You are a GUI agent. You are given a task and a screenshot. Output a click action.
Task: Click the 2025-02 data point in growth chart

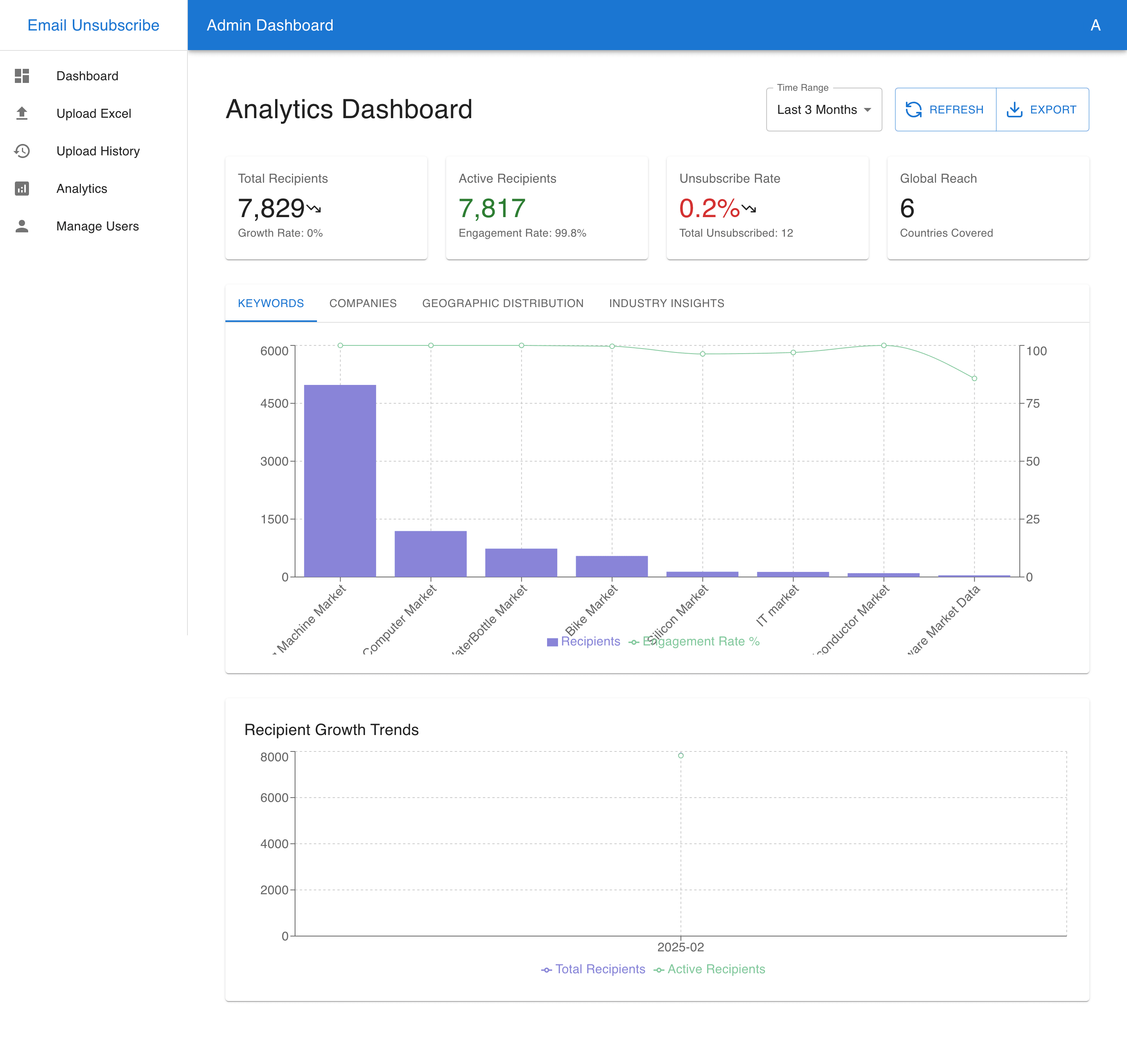pos(681,755)
